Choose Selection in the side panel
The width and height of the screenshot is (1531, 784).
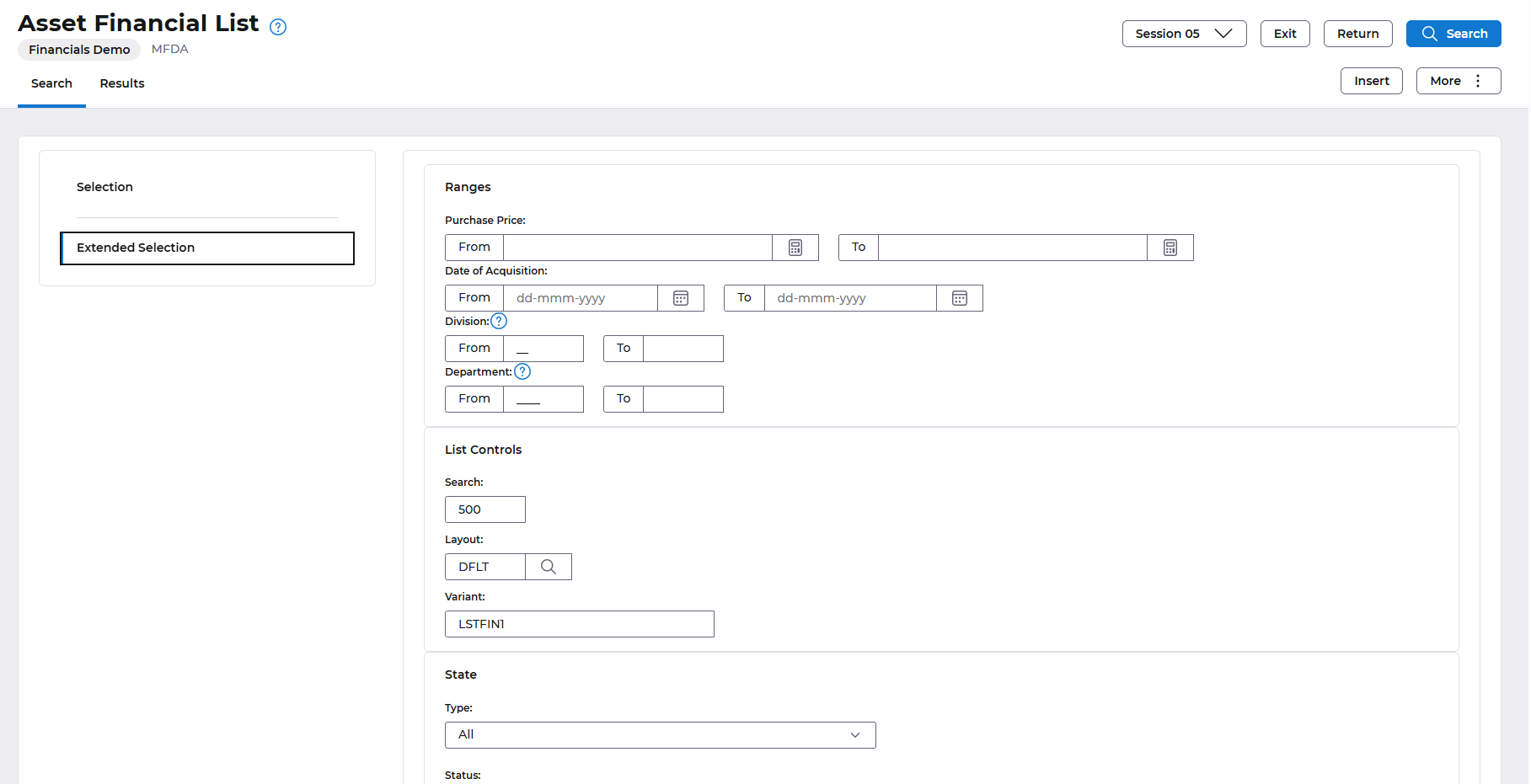pyautogui.click(x=104, y=187)
